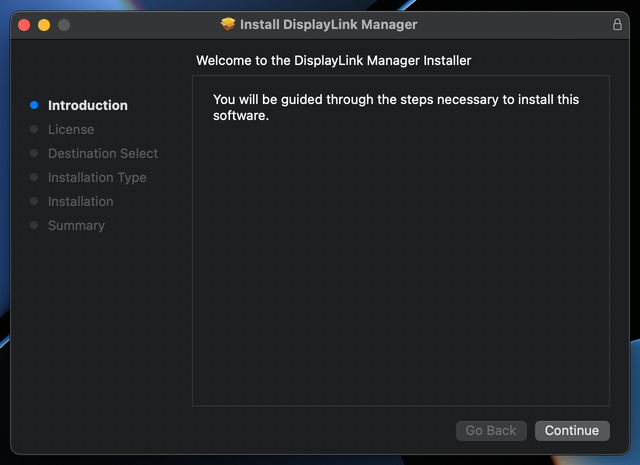Click the blue bullet beside Introduction

[34, 105]
